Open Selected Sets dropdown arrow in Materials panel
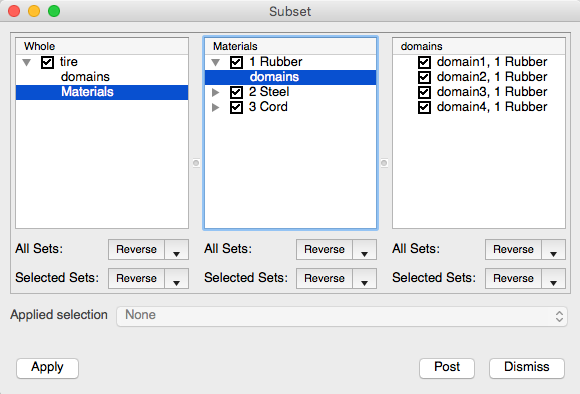The image size is (580, 394). [x=364, y=279]
